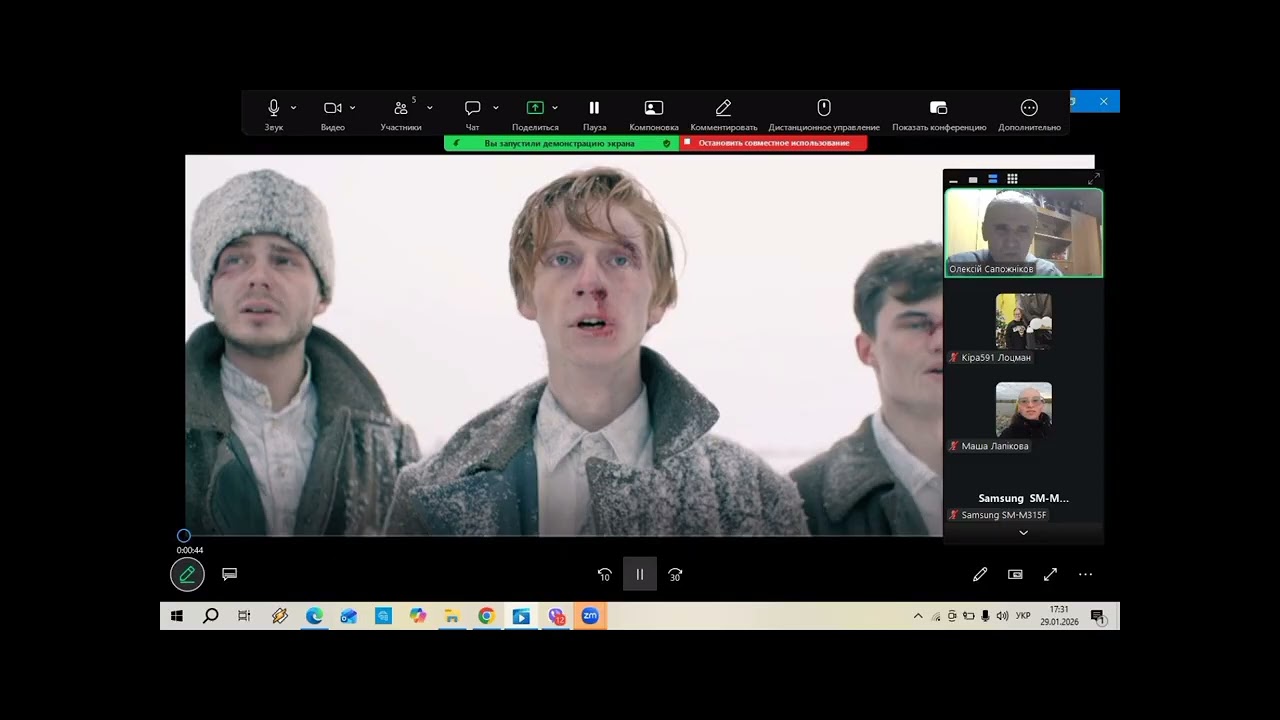The height and width of the screenshot is (720, 1280).
Task: Switch input language УКР in system tray
Action: 1023,616
